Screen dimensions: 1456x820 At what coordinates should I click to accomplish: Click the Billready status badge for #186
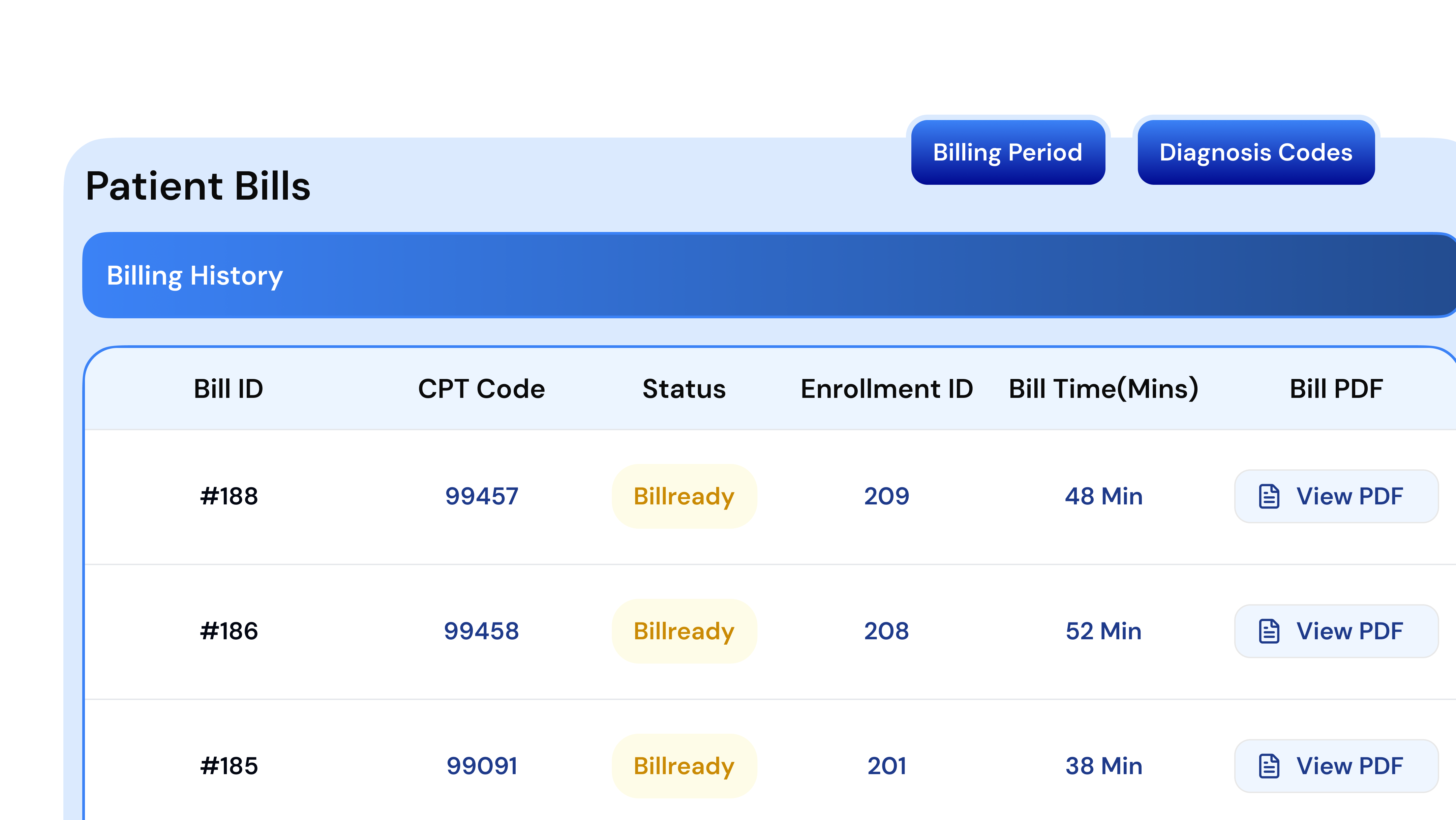684,631
